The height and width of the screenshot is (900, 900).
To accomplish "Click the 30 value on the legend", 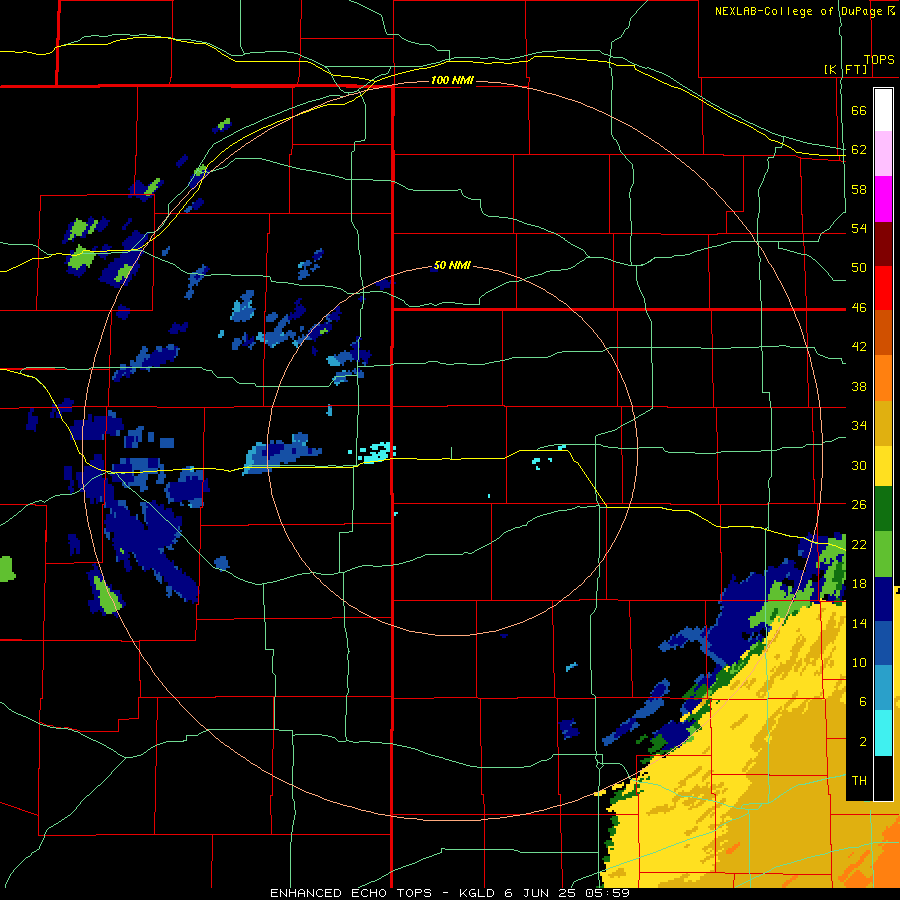I will (859, 465).
